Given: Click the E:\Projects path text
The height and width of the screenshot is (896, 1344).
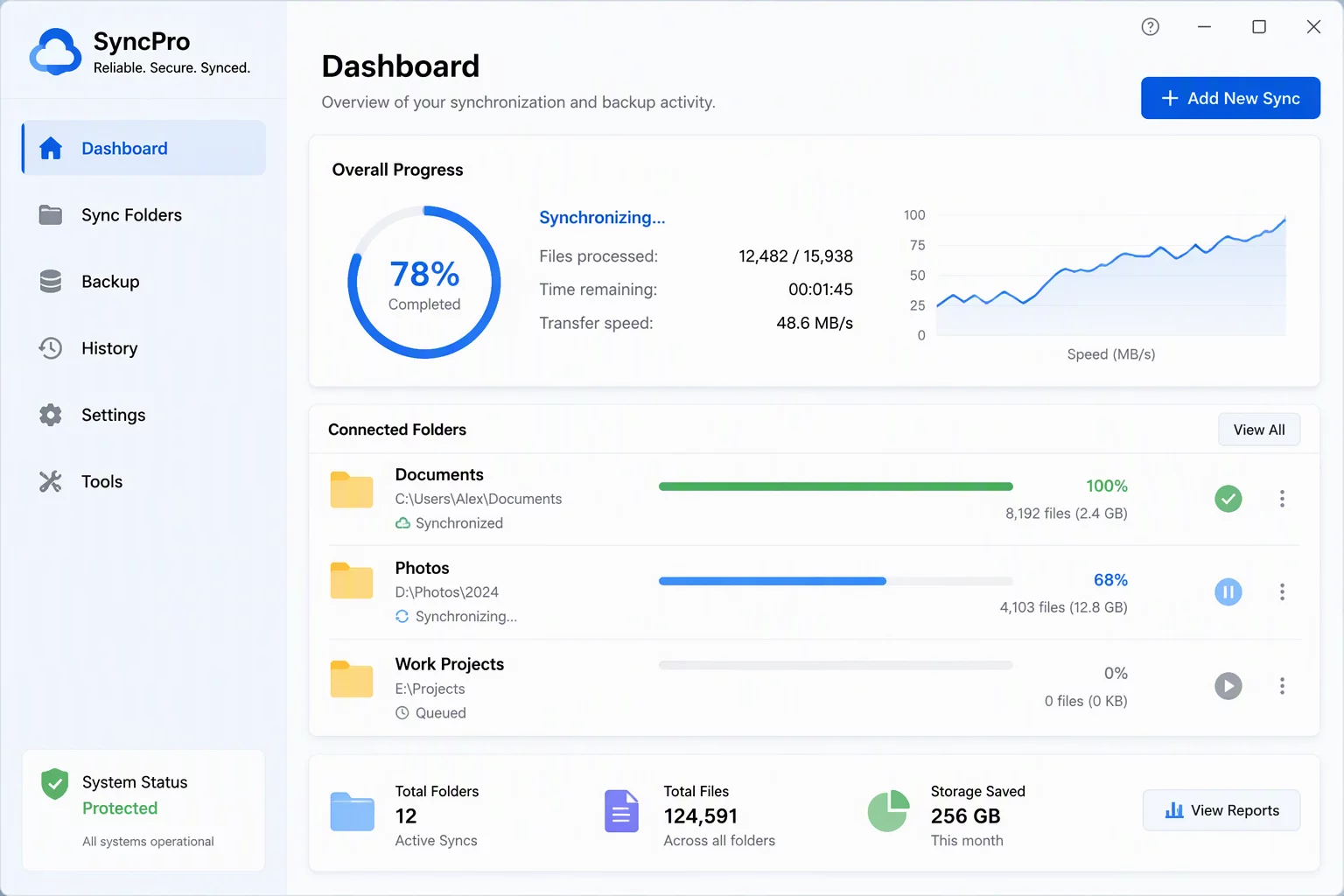Looking at the screenshot, I should point(430,689).
